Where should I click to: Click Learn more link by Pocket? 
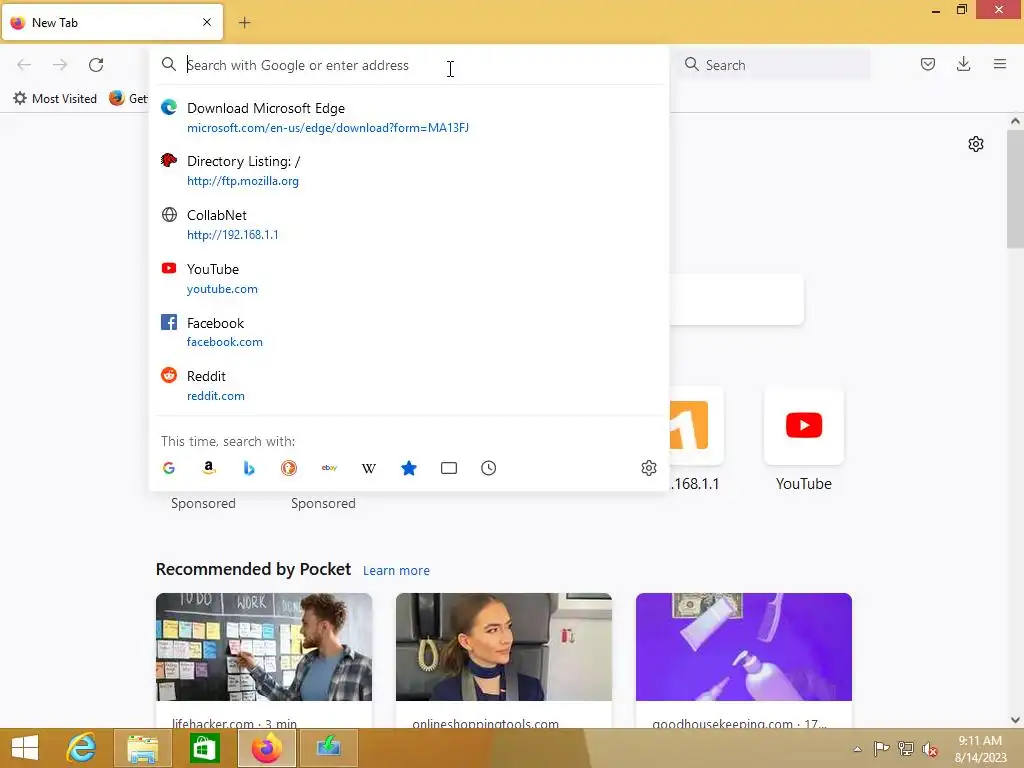[x=396, y=571]
